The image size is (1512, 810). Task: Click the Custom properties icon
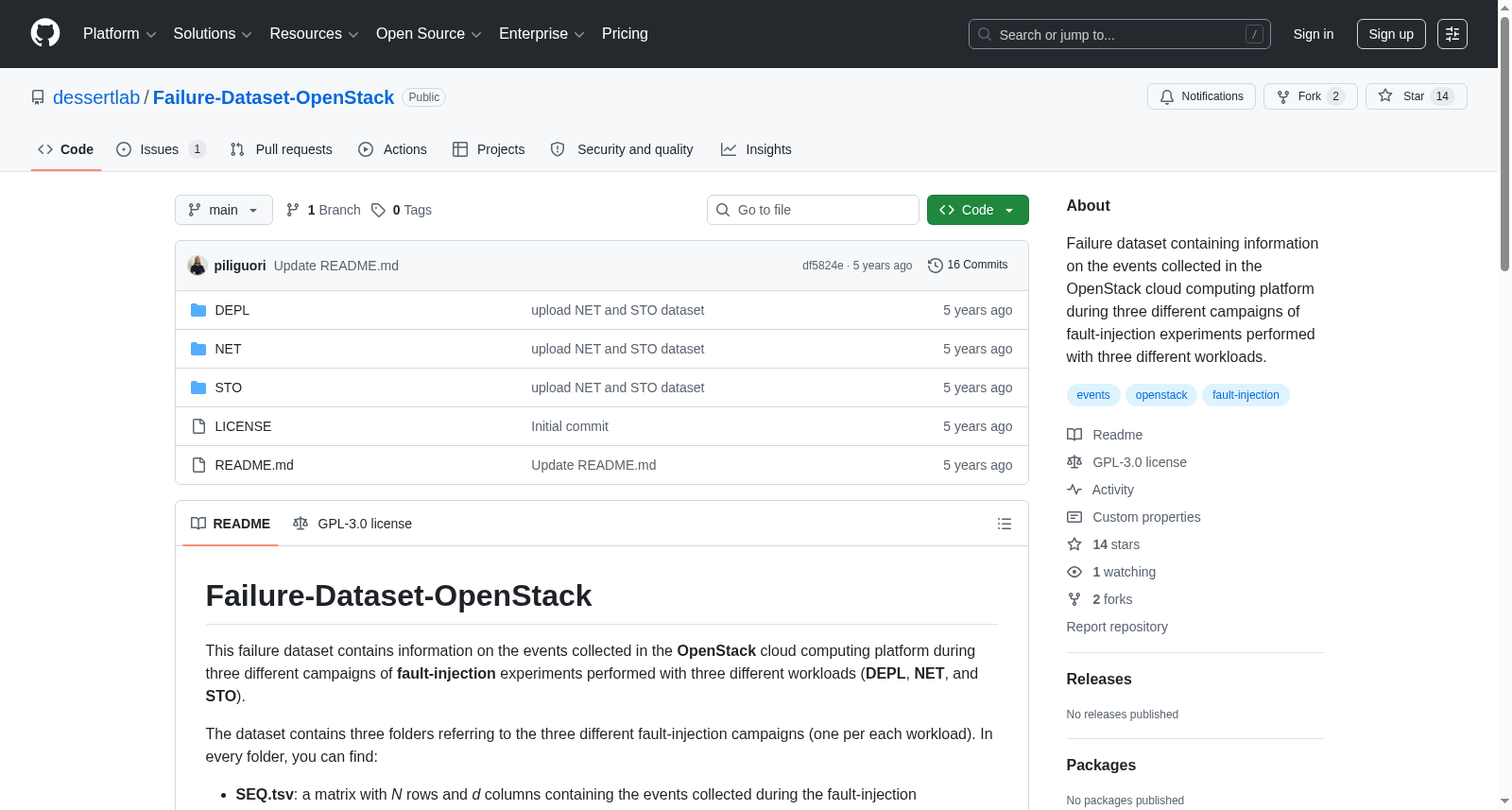(x=1074, y=517)
